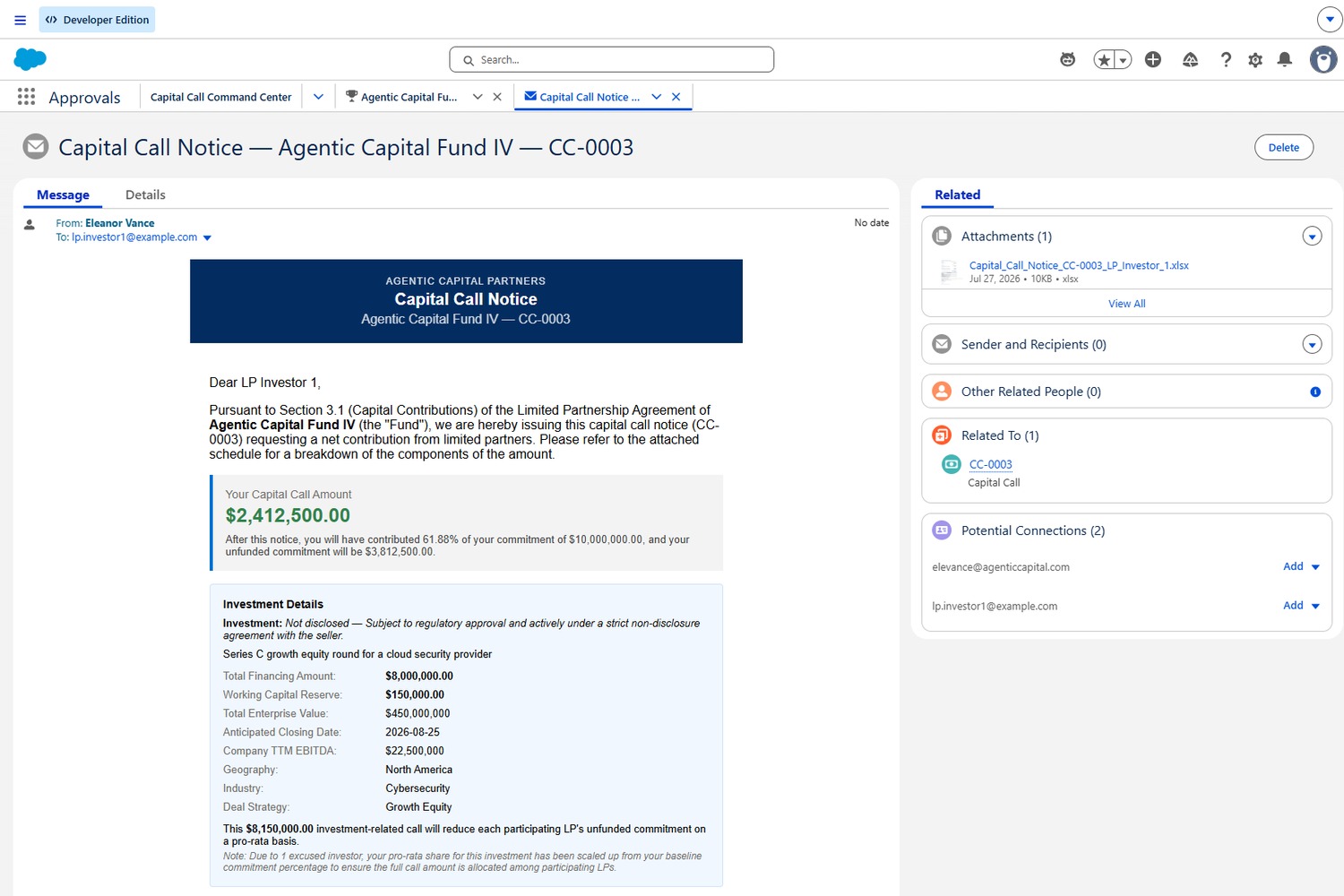1344x896 pixels.
Task: Open Capital Call Command Center navigation item
Action: 220,97
